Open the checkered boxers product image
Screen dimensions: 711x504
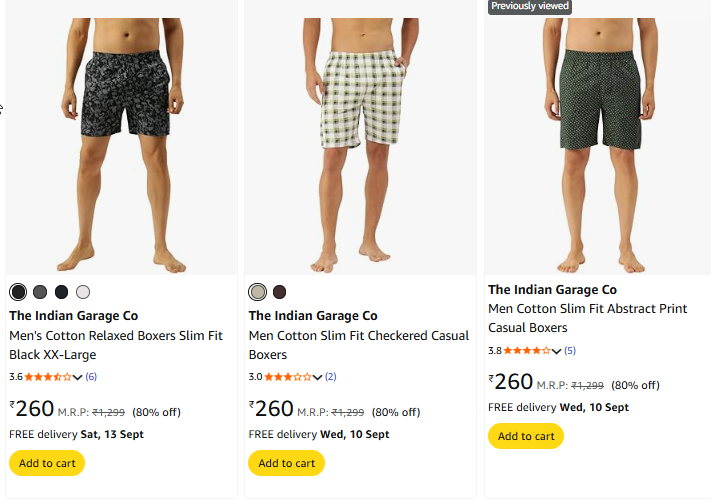[x=360, y=140]
